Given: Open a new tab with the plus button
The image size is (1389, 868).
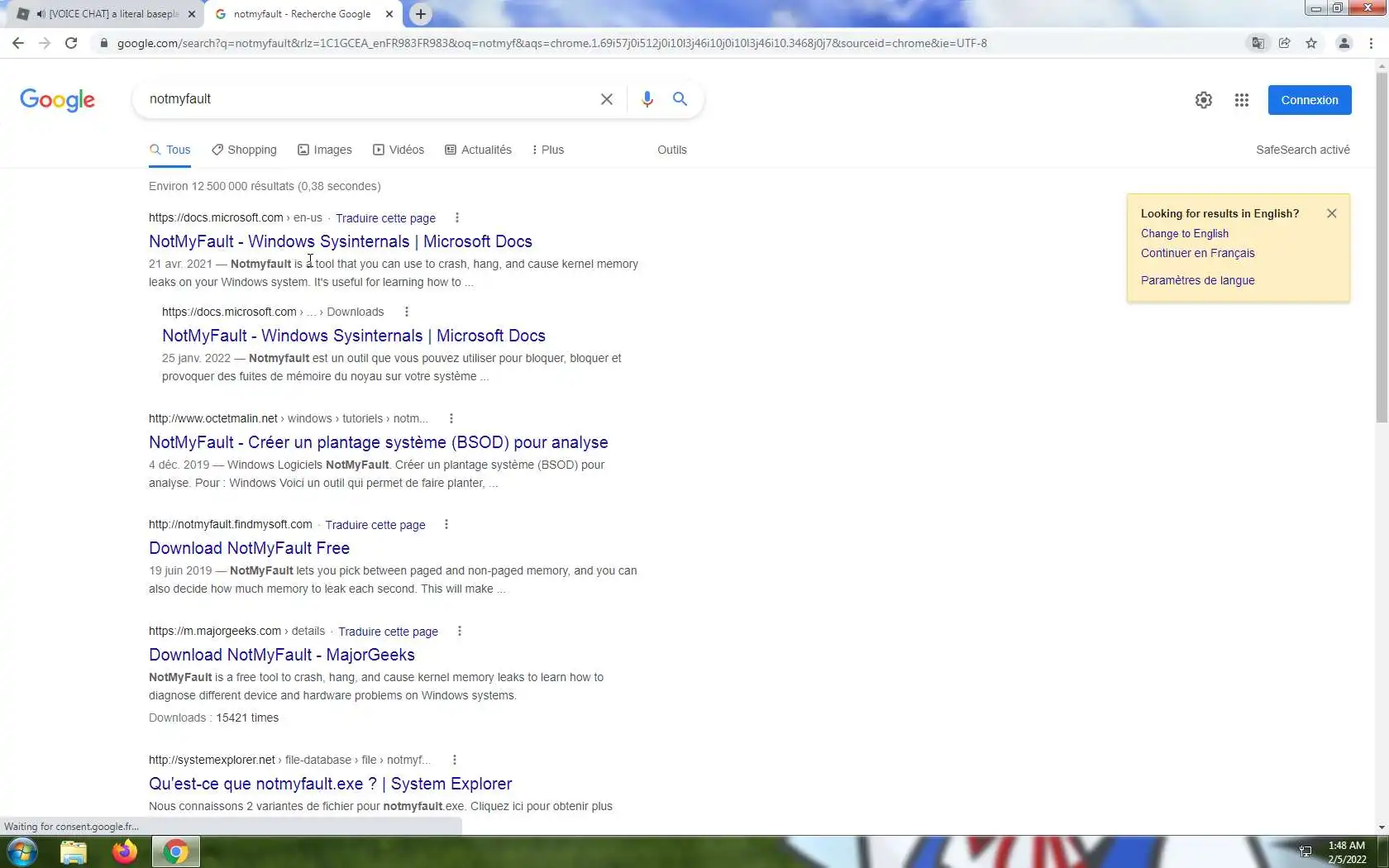Looking at the screenshot, I should coord(420,14).
